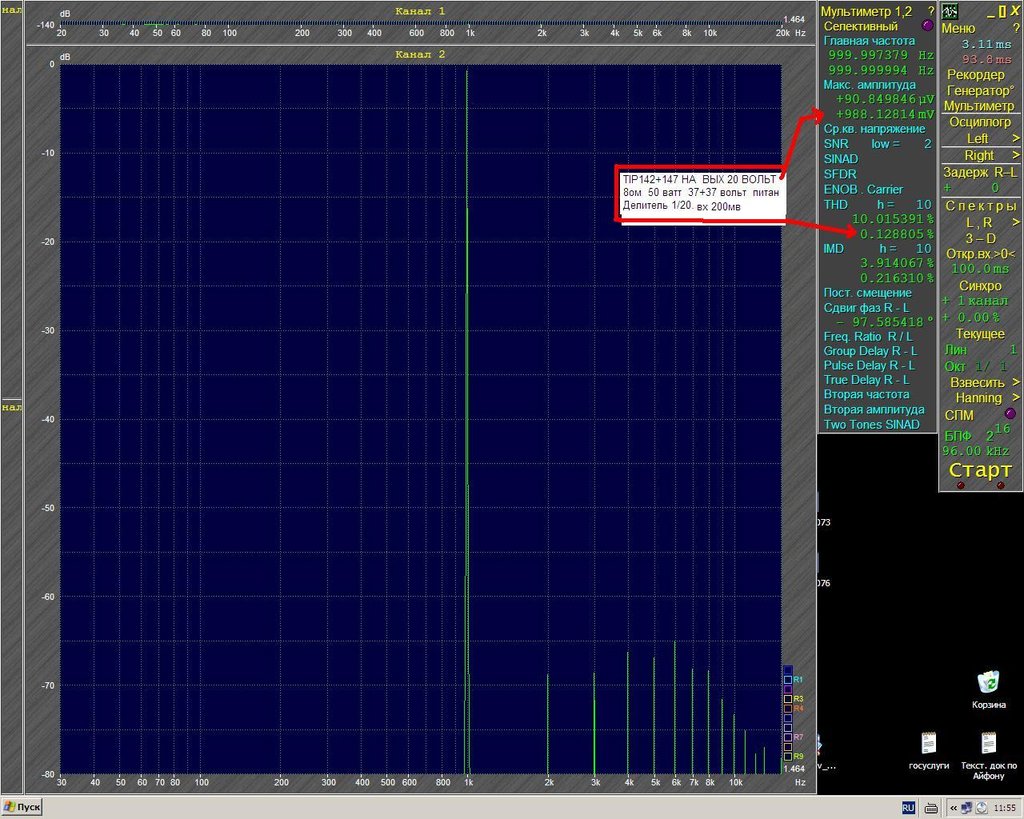Click the 100.0 ms value

click(980, 268)
